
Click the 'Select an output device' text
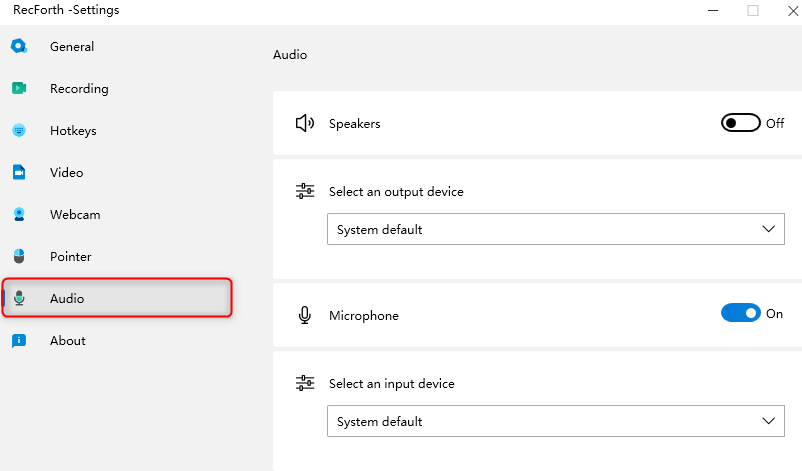coord(396,192)
